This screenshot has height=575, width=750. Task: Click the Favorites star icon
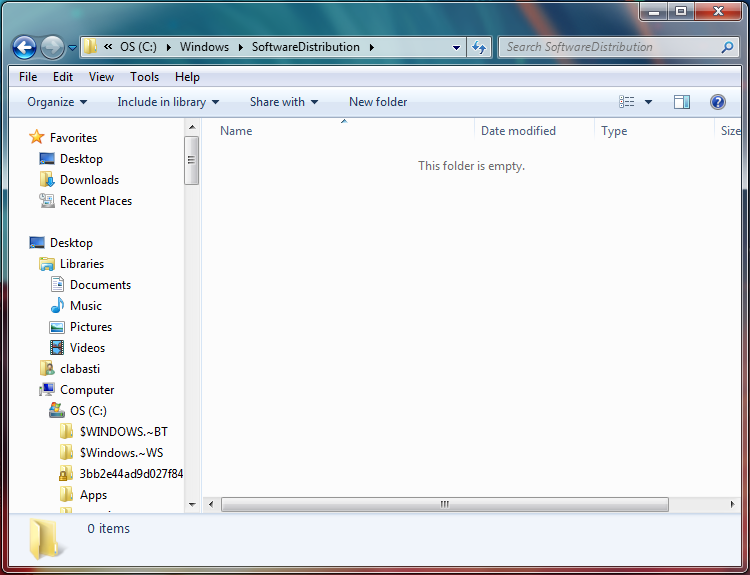36,137
